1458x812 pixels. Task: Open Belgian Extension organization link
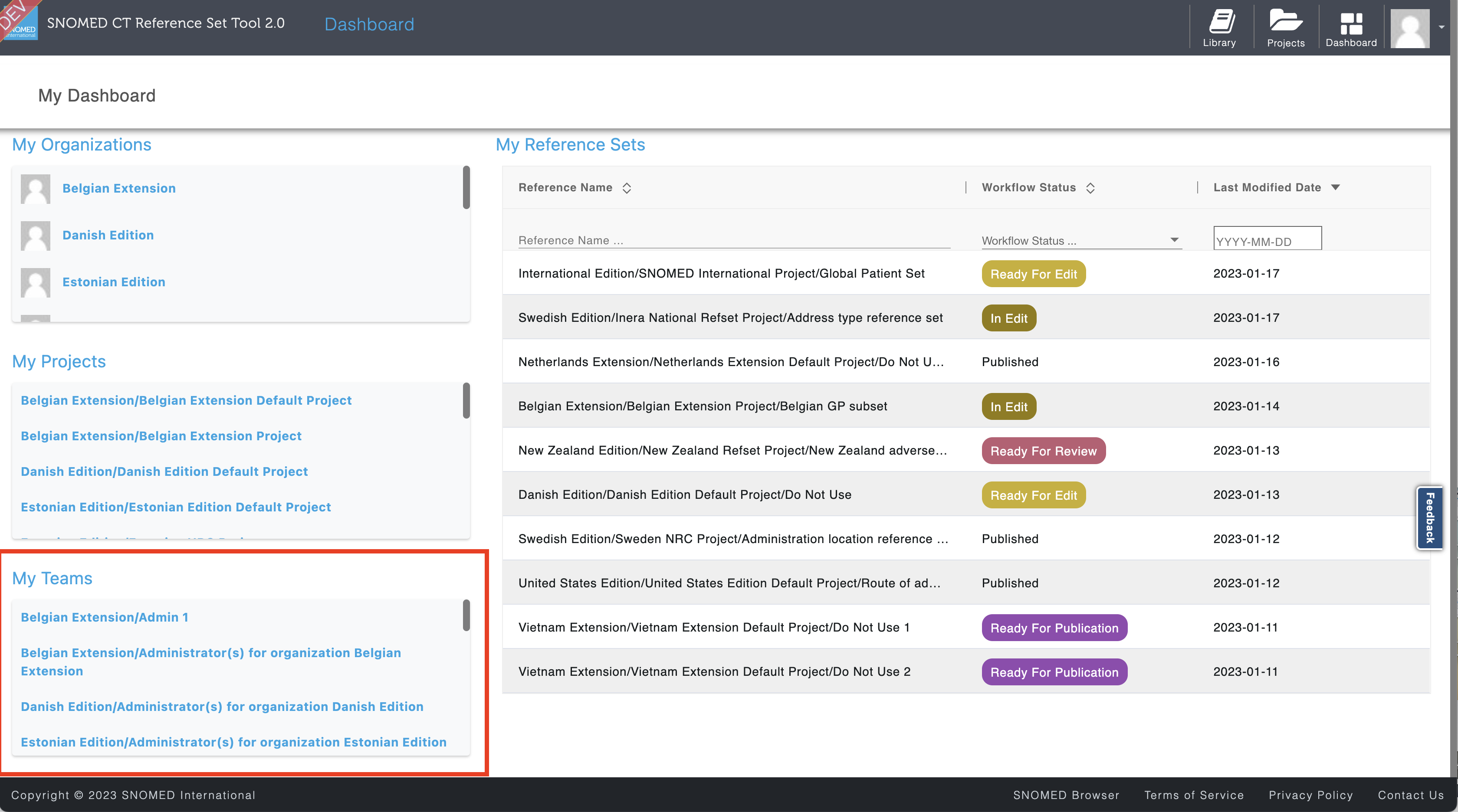point(119,188)
